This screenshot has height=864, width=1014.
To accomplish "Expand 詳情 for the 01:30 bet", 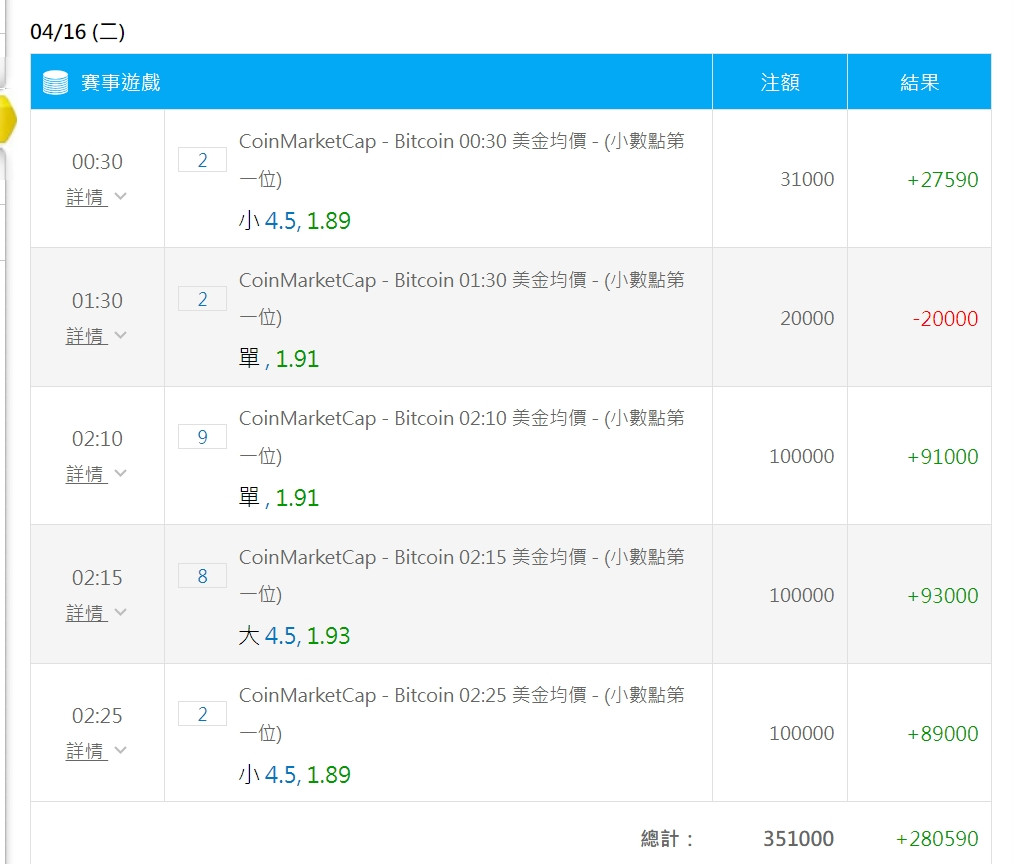I will tap(96, 336).
